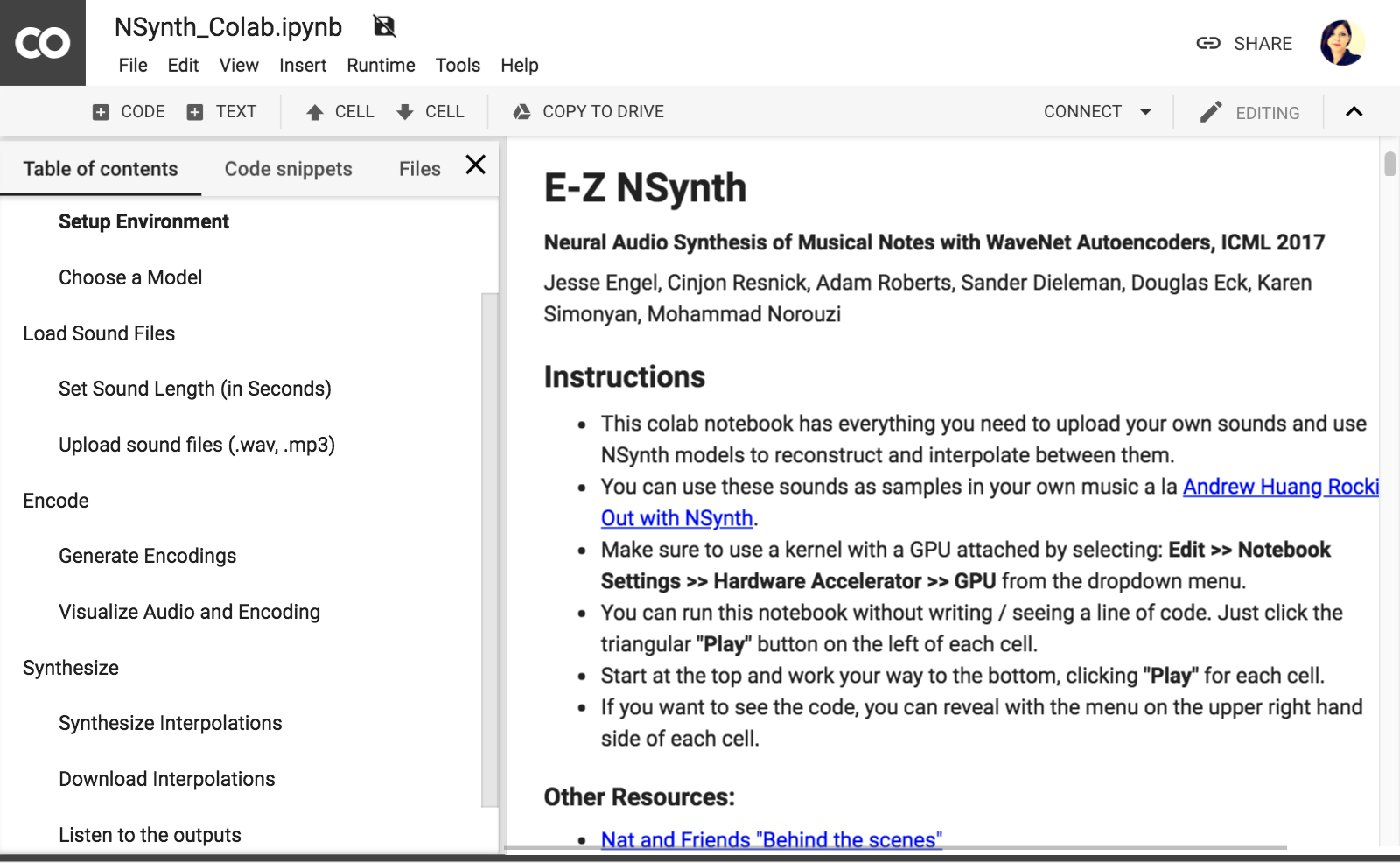Image resolution: width=1400 pixels, height=863 pixels.
Task: Switch to the Code snippets tab
Action: pos(289,169)
